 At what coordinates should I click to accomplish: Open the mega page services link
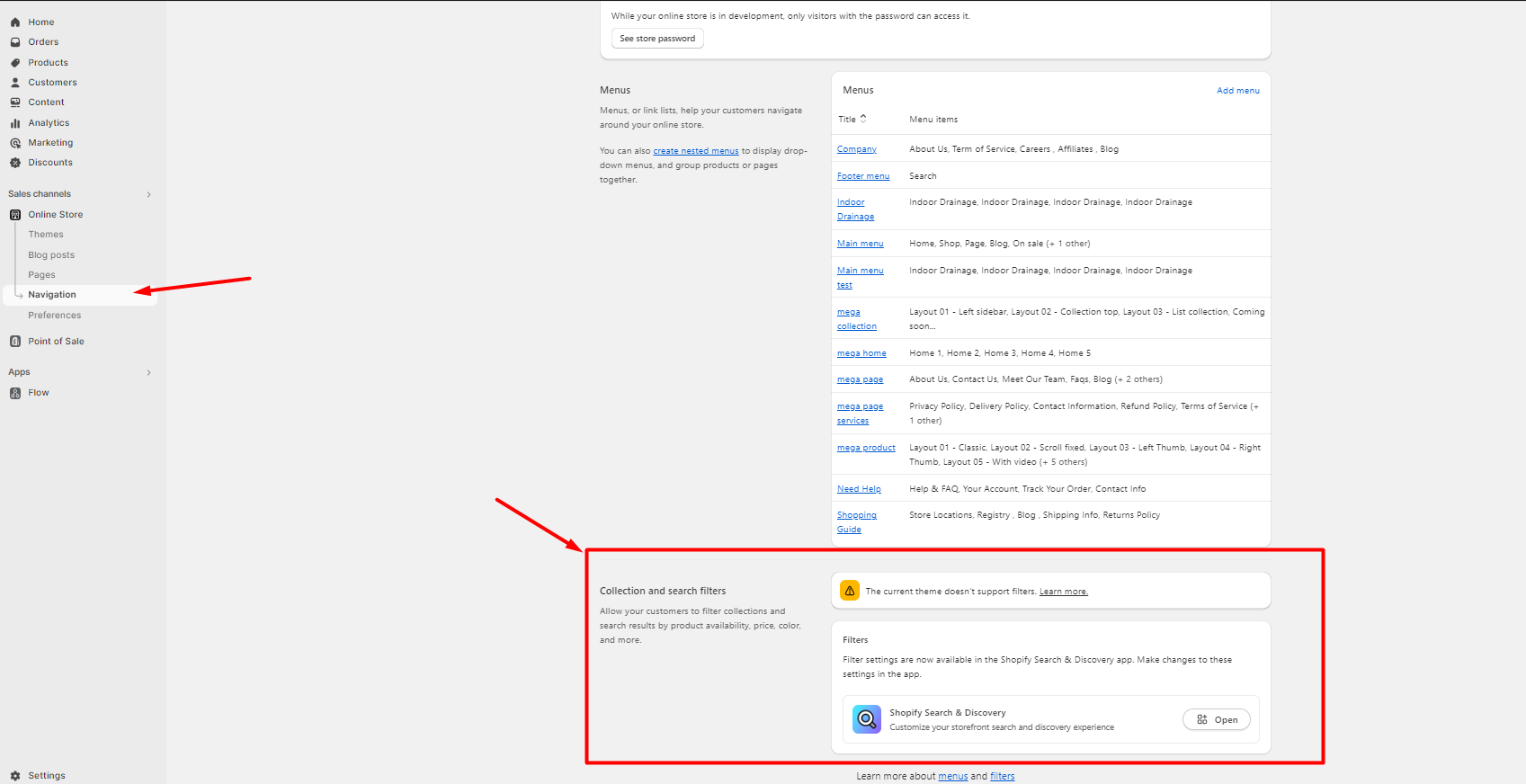click(x=861, y=414)
